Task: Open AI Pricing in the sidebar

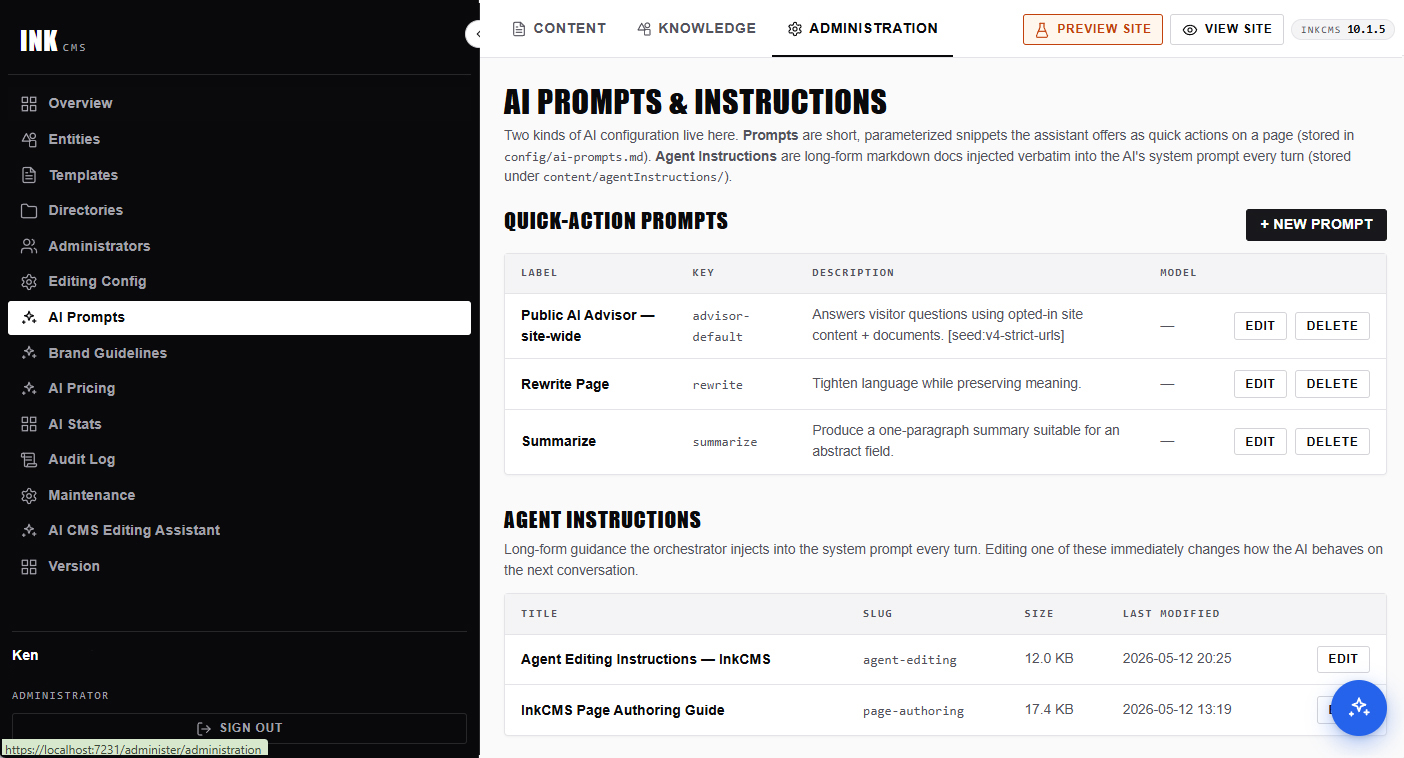Action: pos(239,388)
